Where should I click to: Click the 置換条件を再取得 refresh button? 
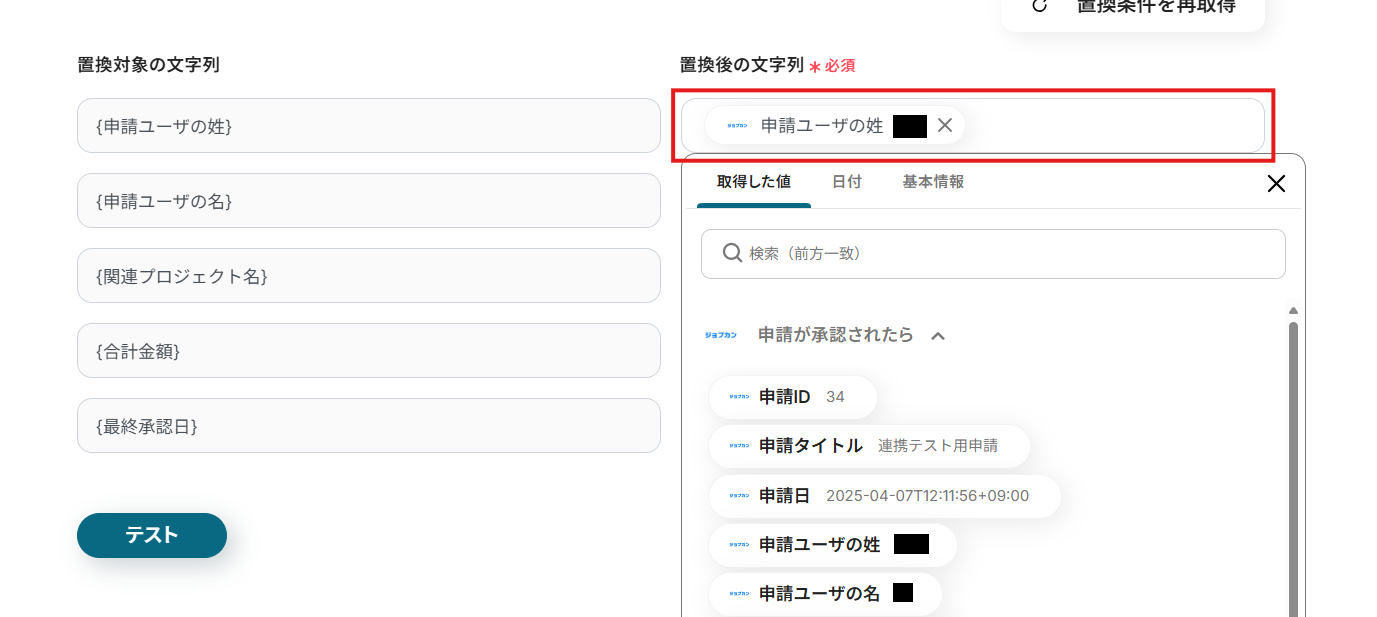[x=1133, y=8]
